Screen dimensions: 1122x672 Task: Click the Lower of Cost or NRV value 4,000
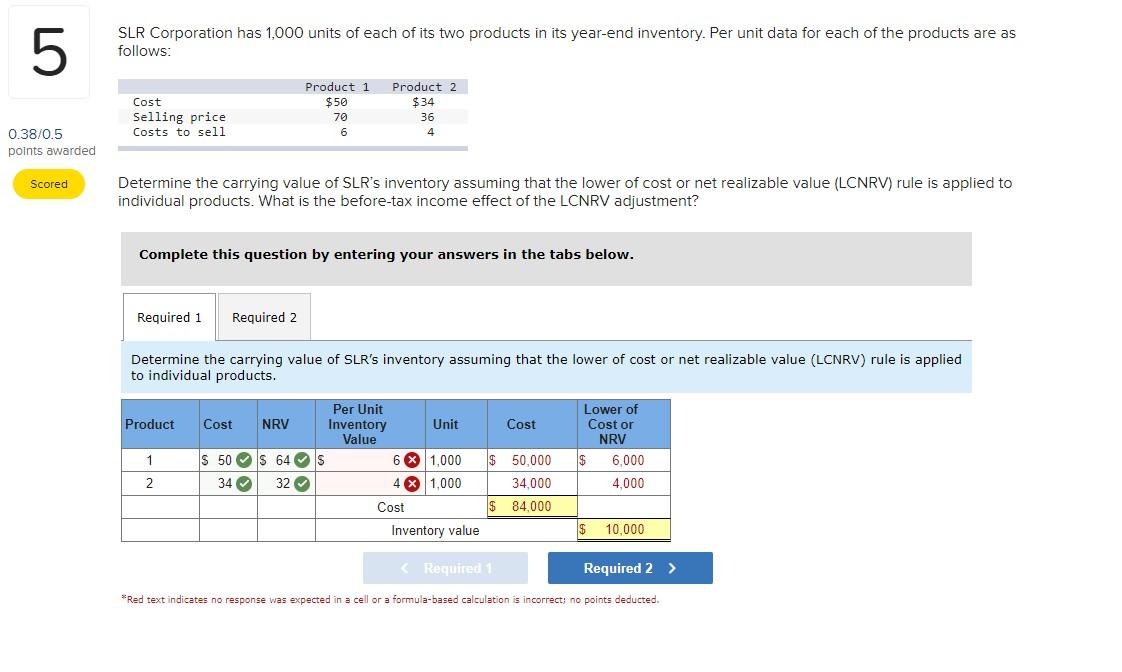pos(624,484)
